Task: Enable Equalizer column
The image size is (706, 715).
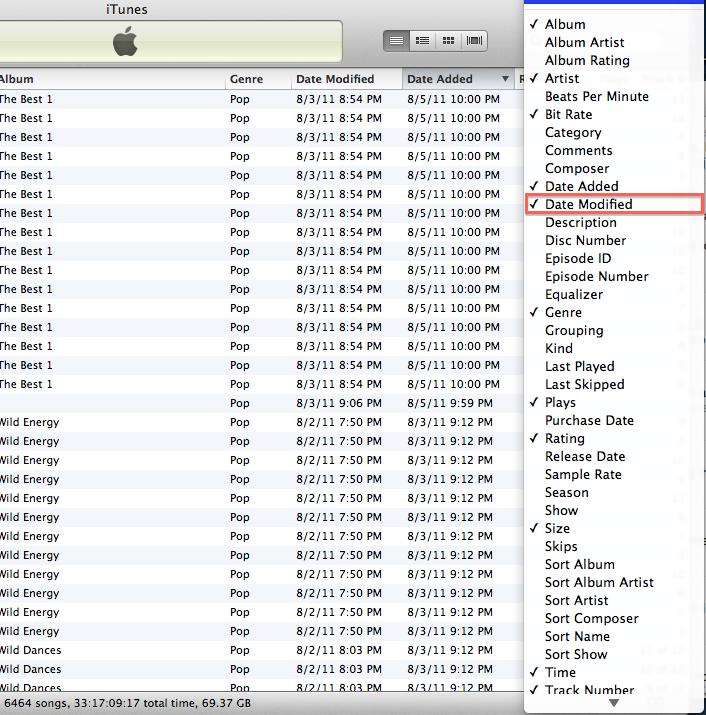Action: tap(613, 295)
